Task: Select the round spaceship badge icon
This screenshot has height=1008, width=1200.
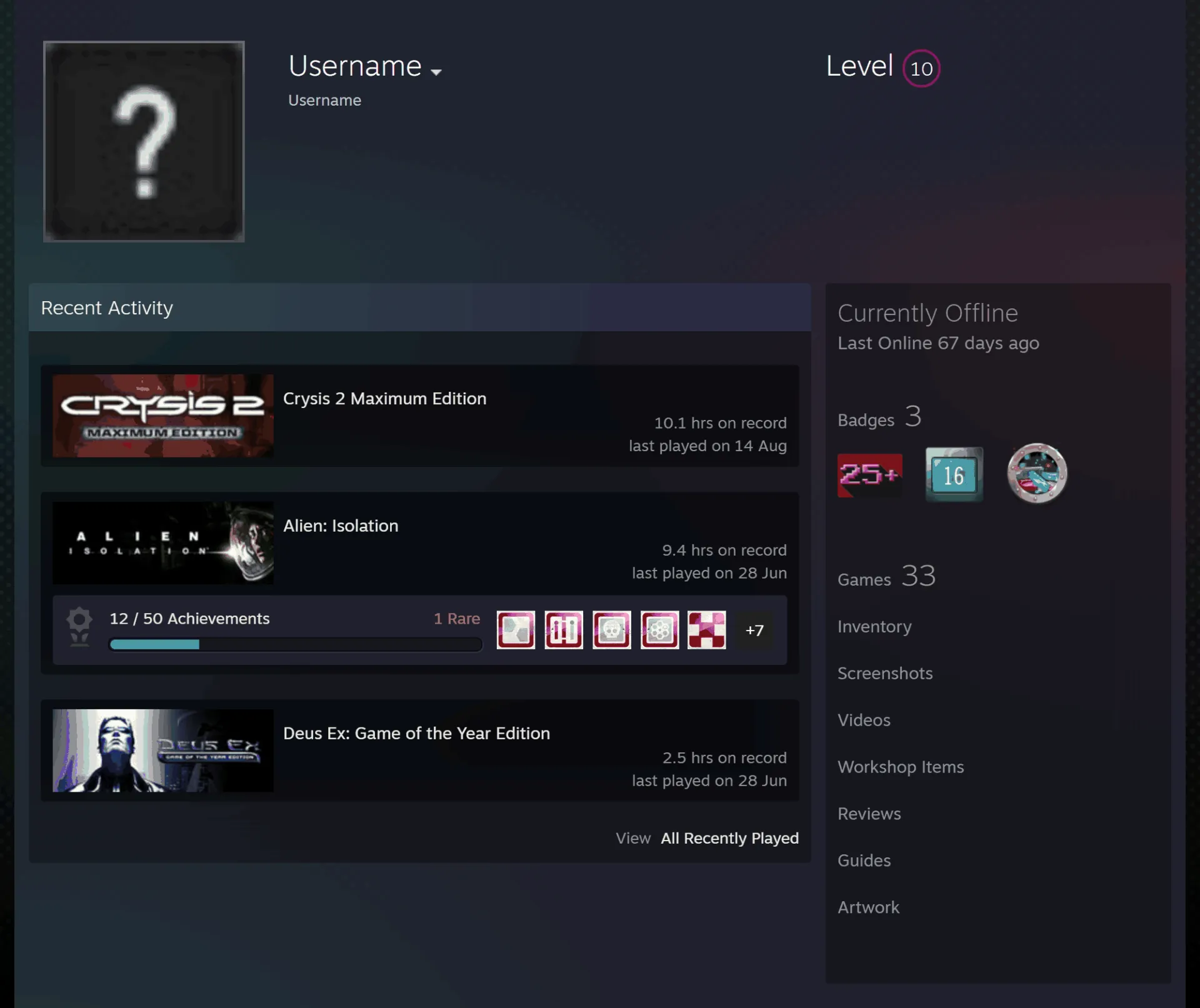Action: click(x=1037, y=473)
